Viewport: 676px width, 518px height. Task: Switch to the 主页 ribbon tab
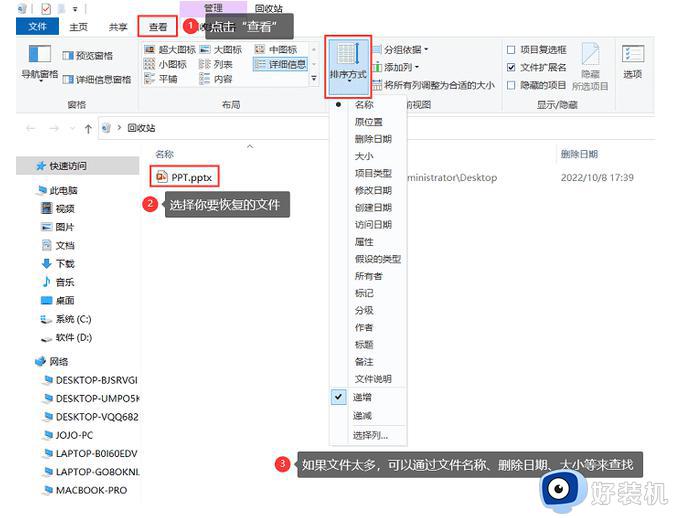[78, 27]
